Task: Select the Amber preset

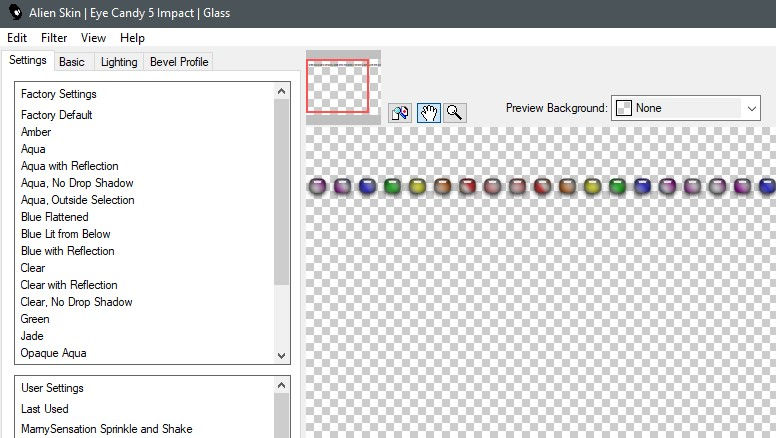Action: pos(36,132)
